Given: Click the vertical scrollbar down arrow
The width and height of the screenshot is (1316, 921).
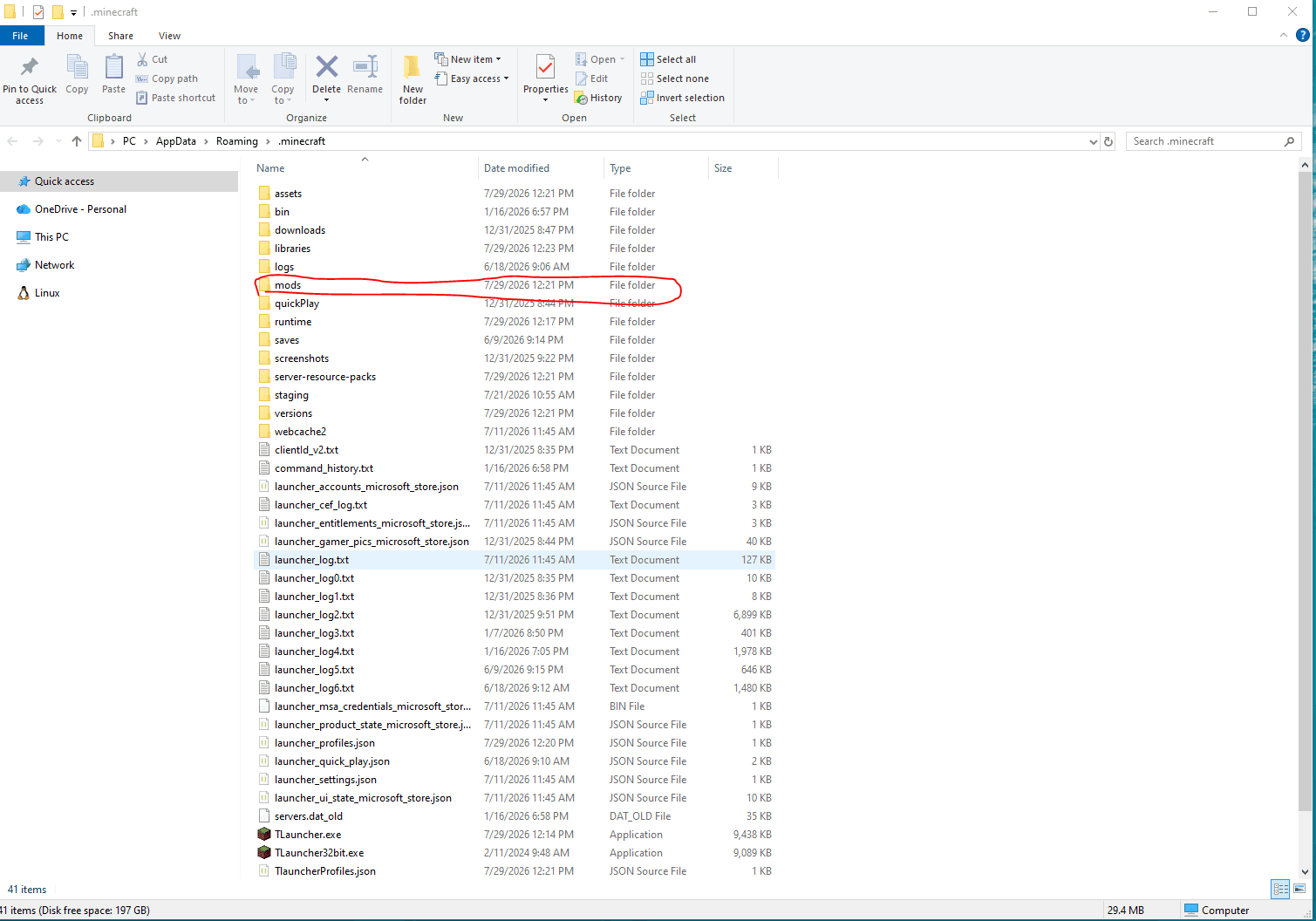Looking at the screenshot, I should pyautogui.click(x=1305, y=871).
